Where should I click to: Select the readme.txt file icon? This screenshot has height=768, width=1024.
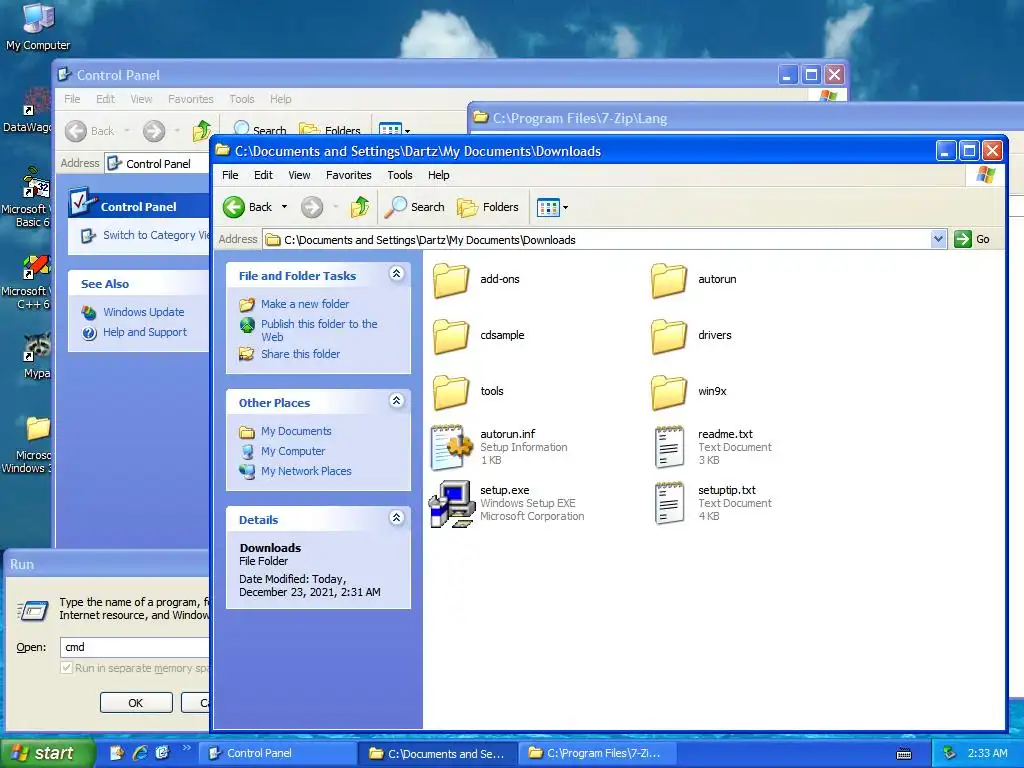pos(669,447)
